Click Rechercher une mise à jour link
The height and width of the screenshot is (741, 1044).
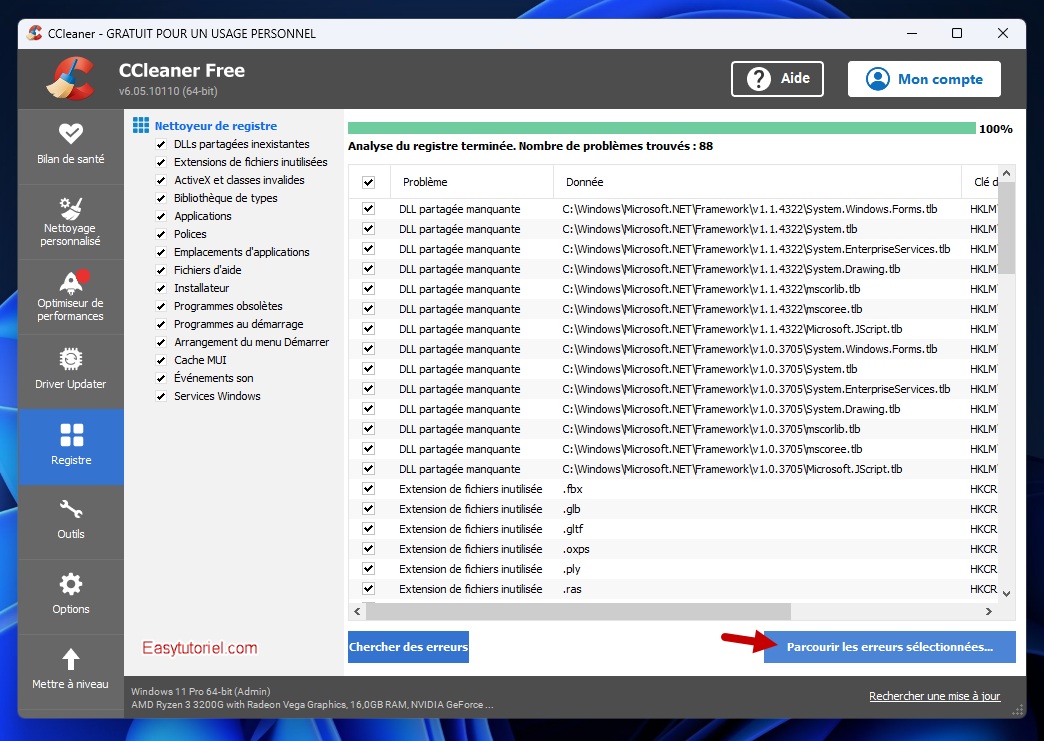[x=934, y=696]
